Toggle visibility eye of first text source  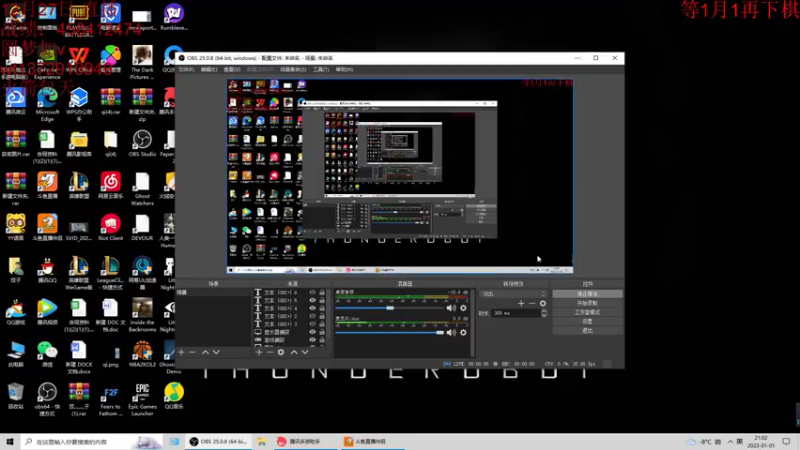coord(313,293)
